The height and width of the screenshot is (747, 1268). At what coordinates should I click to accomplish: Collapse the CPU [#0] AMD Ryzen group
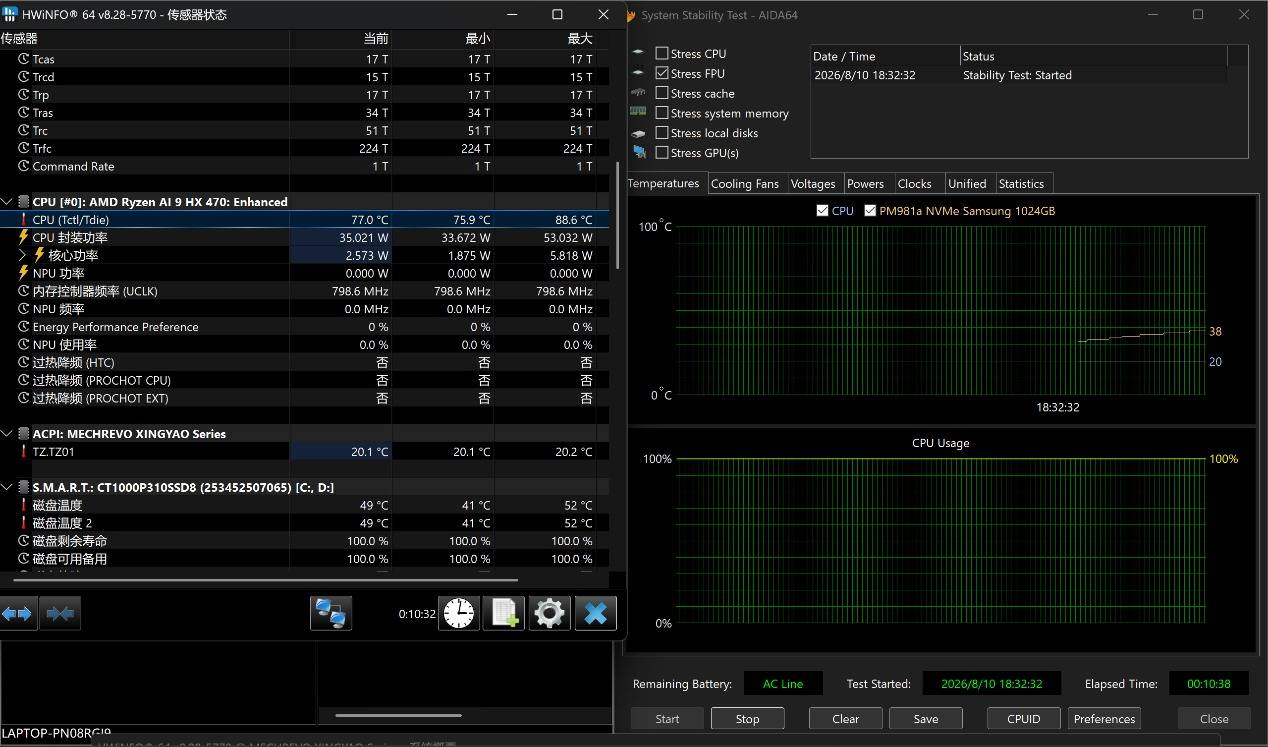point(8,202)
